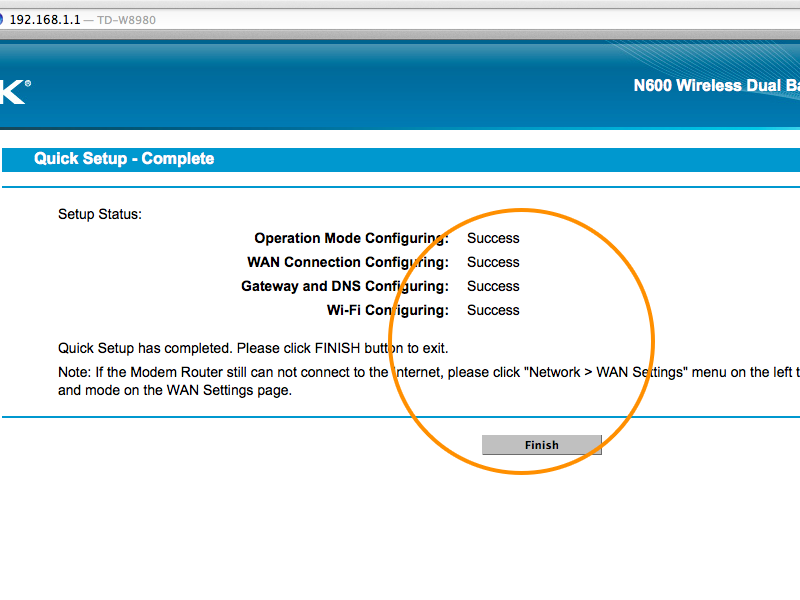The image size is (800, 600).
Task: Click Success status beside Wi-Fi Configuring
Action: [493, 310]
